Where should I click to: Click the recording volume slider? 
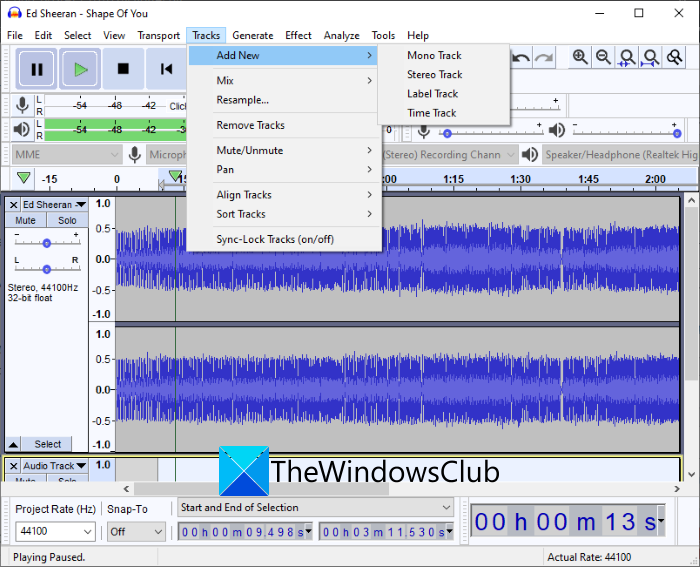coord(492,133)
